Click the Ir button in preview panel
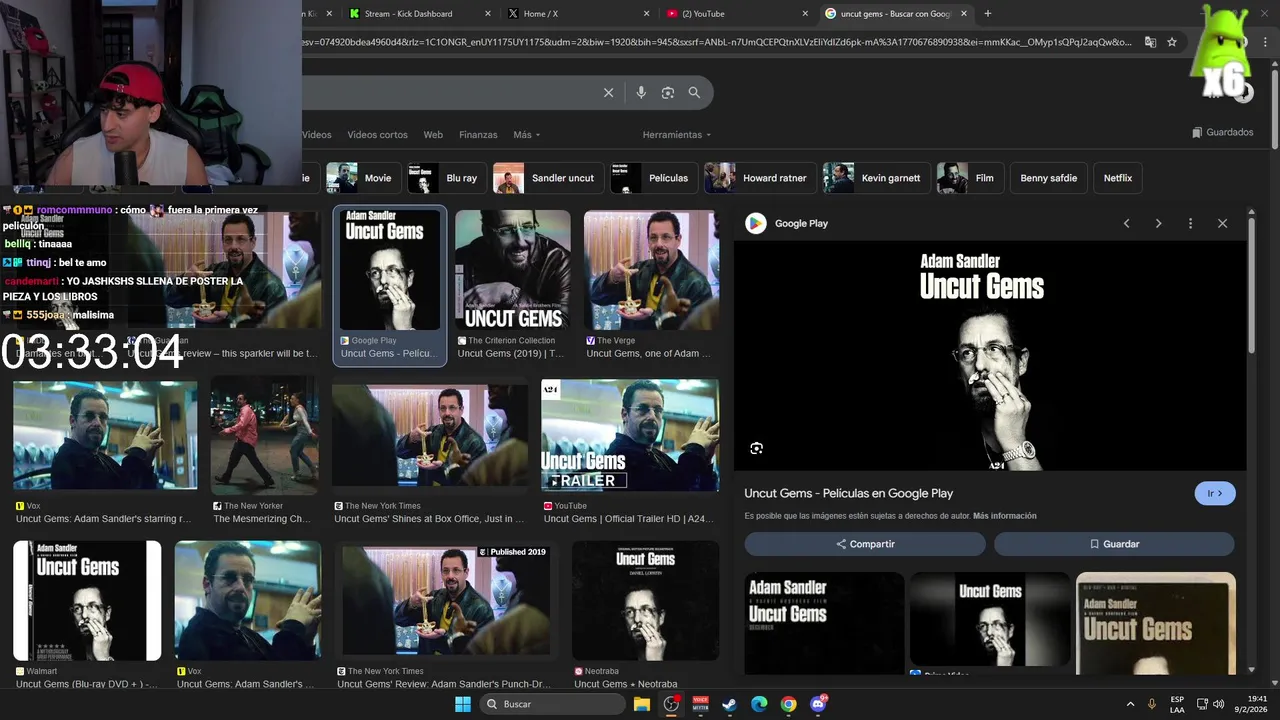Viewport: 1280px width, 720px height. pyautogui.click(x=1215, y=493)
